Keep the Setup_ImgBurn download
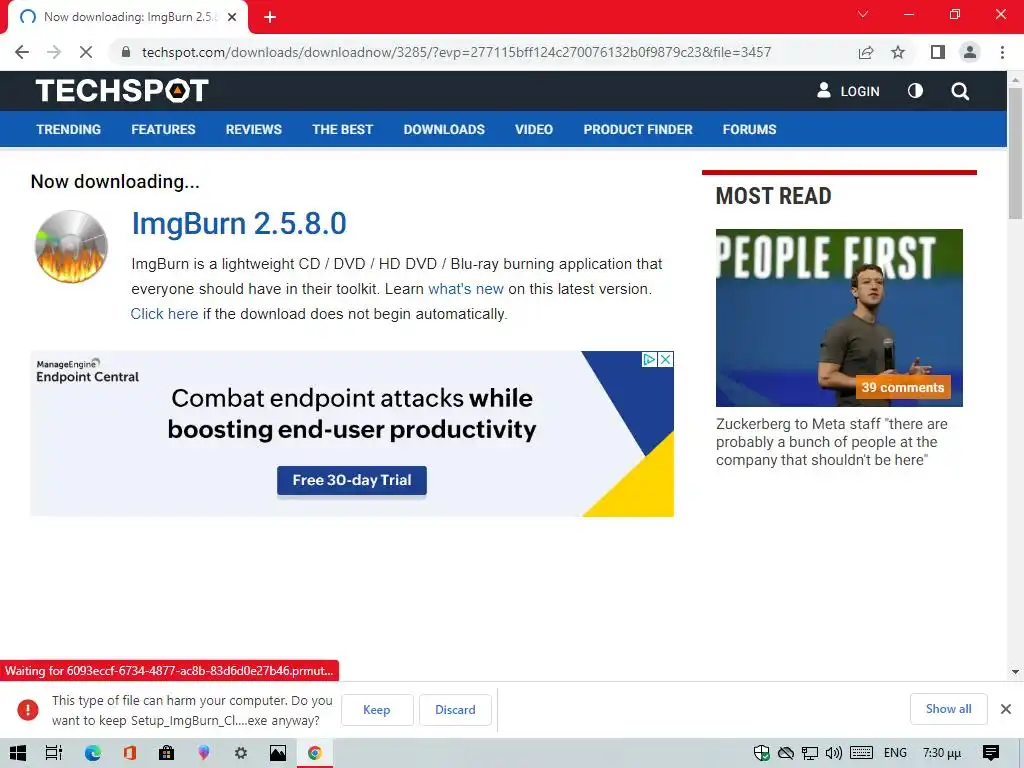 click(377, 710)
